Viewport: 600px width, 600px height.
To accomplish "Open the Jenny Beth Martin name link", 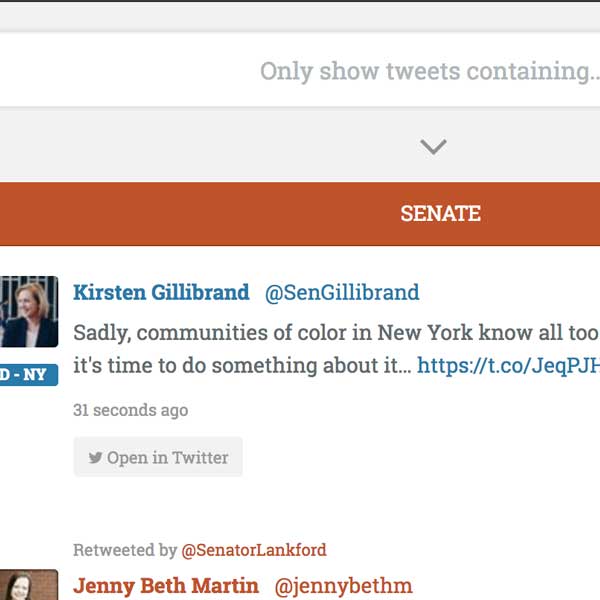I will [166, 585].
